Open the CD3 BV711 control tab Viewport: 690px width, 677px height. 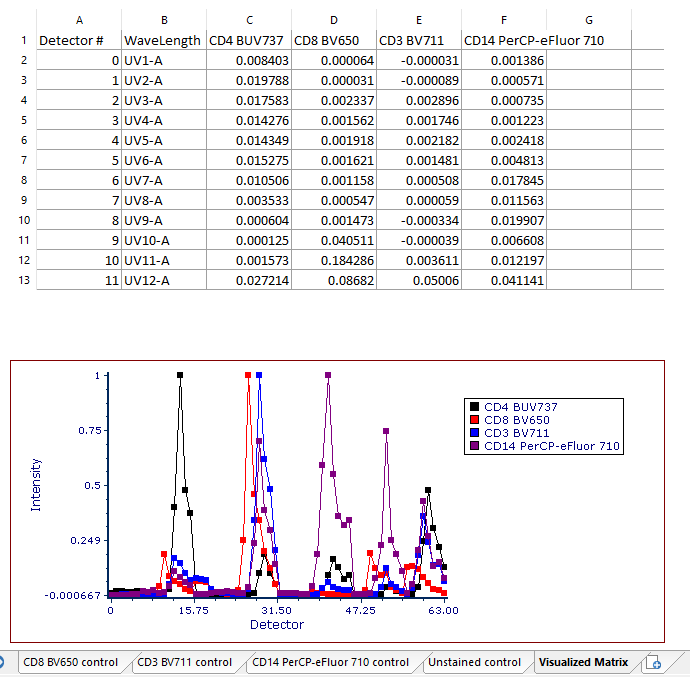[x=184, y=662]
